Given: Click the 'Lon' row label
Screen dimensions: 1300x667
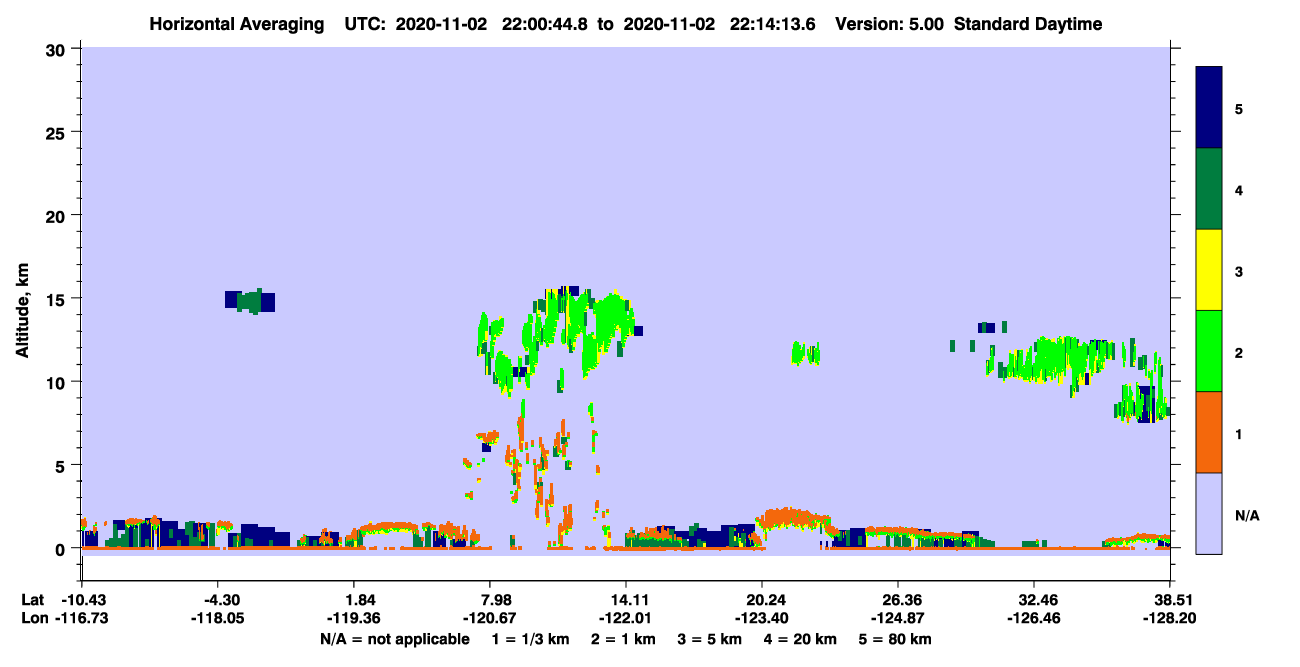Looking at the screenshot, I should coord(33,618).
